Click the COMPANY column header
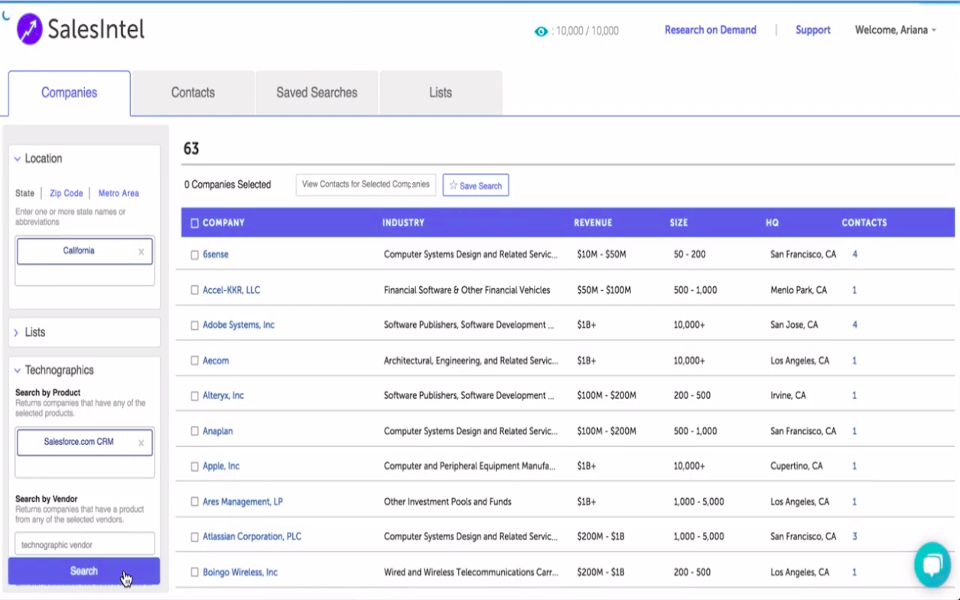The width and height of the screenshot is (960, 600). point(223,223)
